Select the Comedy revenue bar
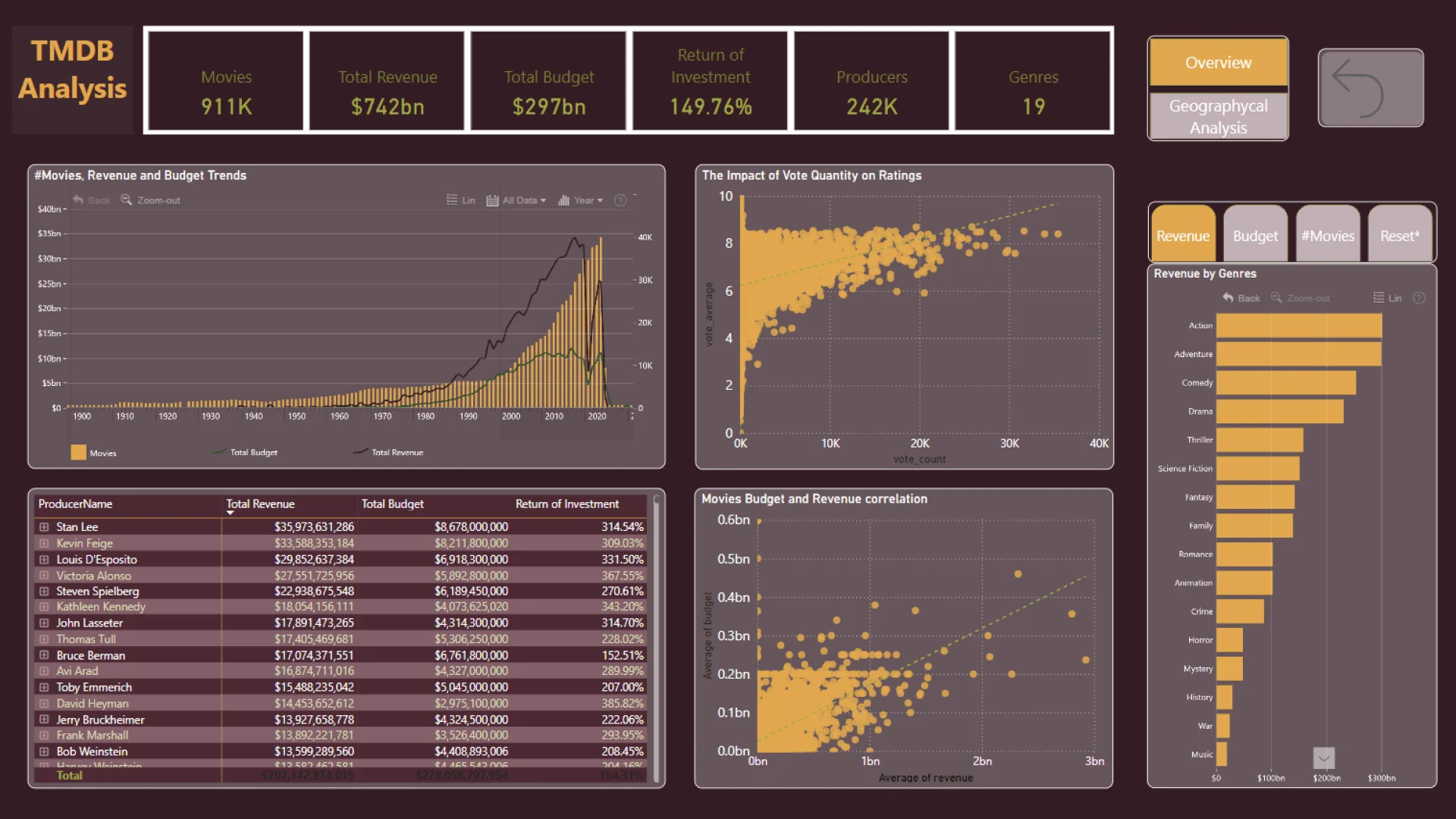Image resolution: width=1456 pixels, height=819 pixels. (x=1286, y=383)
